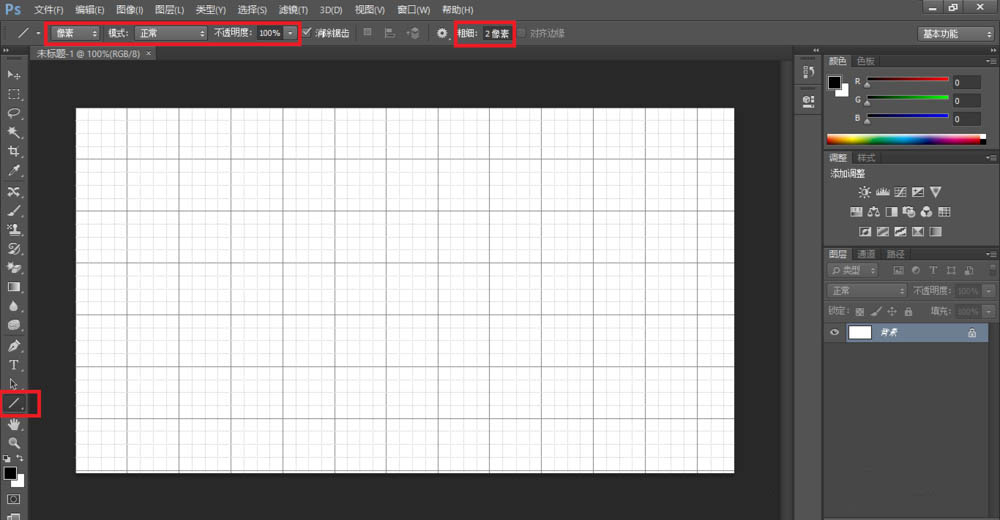
Task: Add Brightness/Contrast adjustment
Action: point(864,192)
